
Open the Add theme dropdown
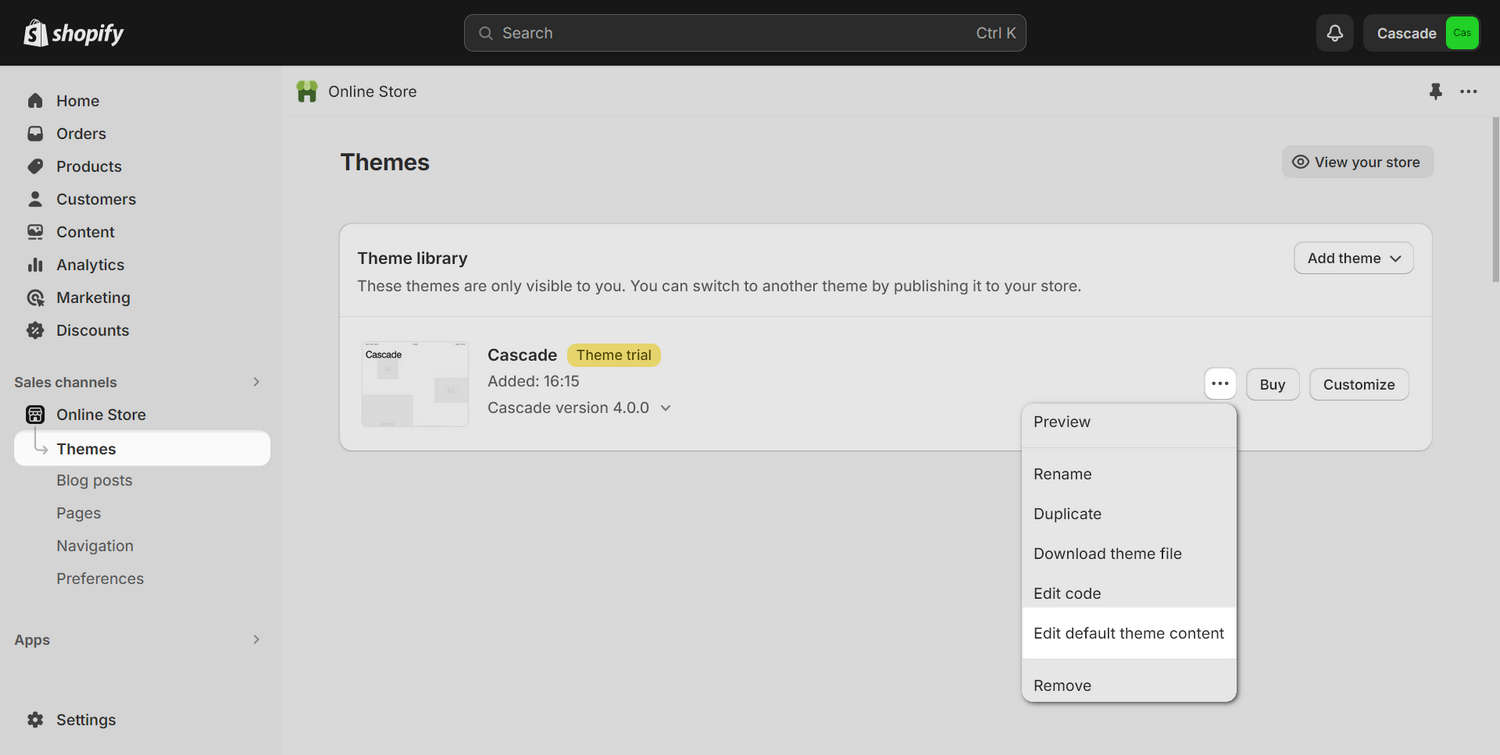1354,258
